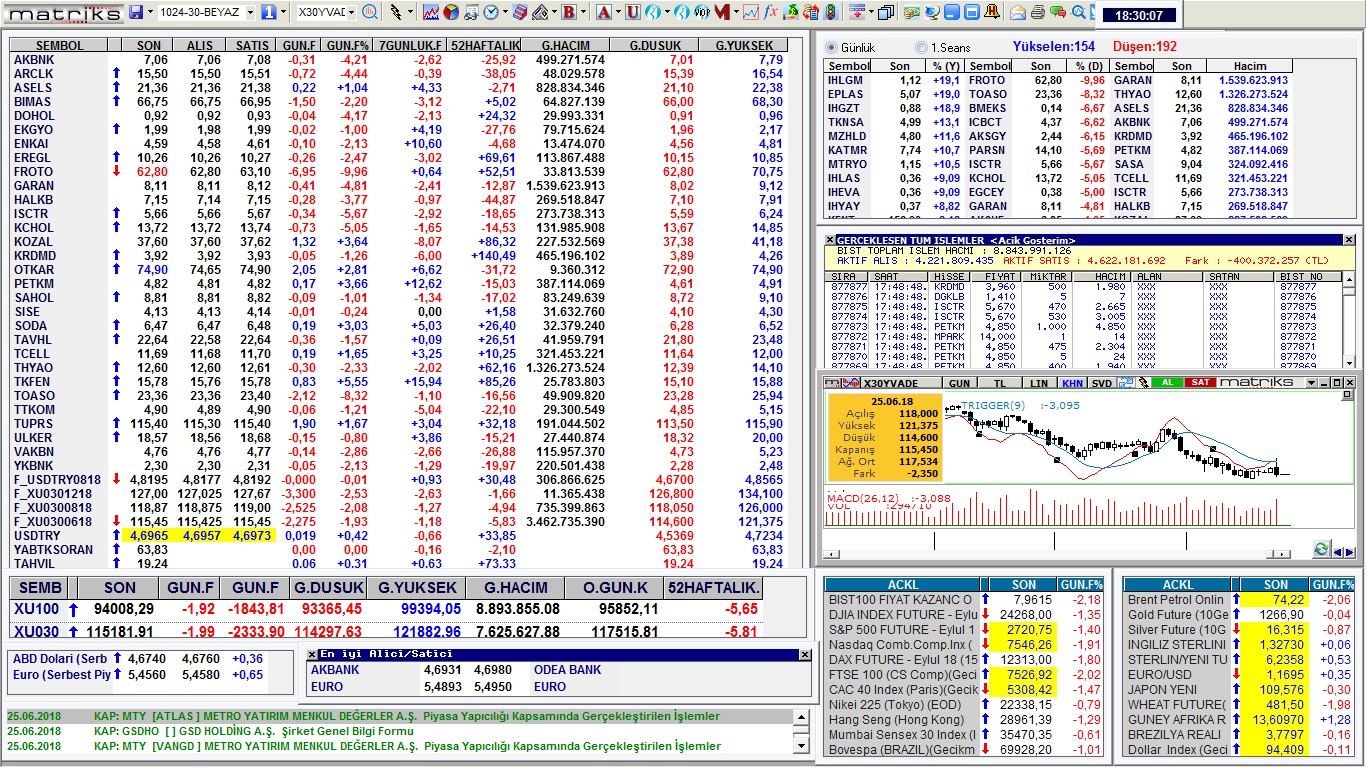Select the KHN tab on chart toolbar
1366x768 pixels.
tap(1073, 383)
